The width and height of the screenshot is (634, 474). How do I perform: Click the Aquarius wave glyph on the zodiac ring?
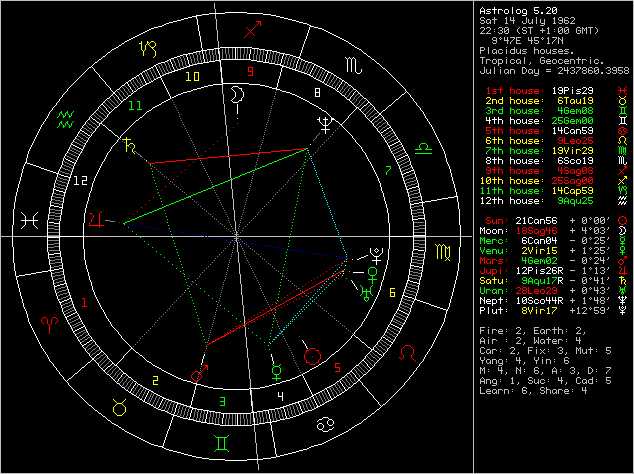pyautogui.click(x=65, y=119)
